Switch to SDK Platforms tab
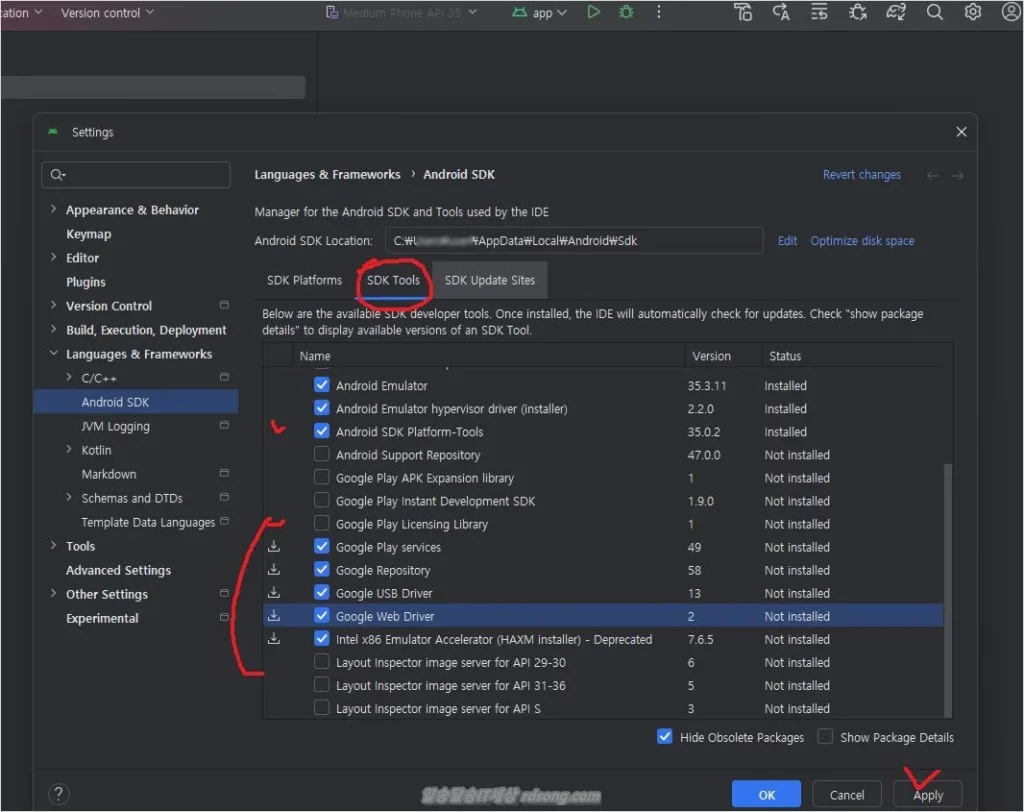1024x812 pixels. pos(304,280)
